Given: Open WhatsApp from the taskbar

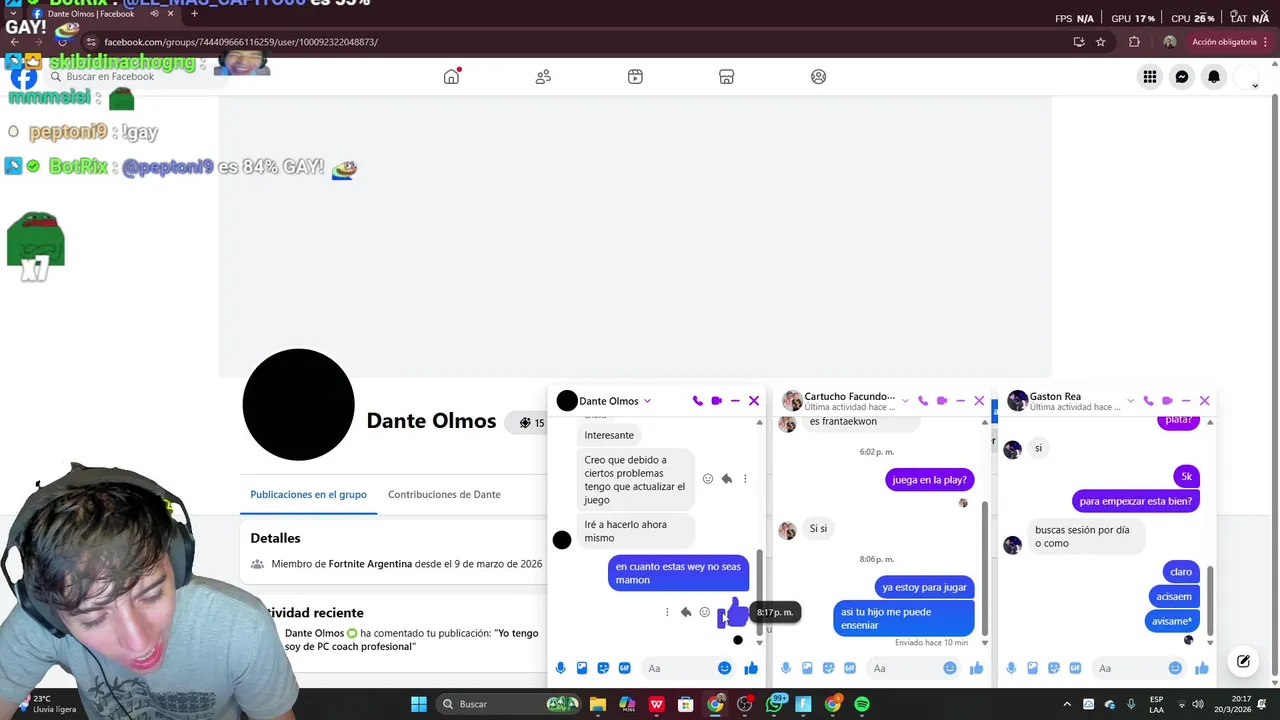Looking at the screenshot, I should [774, 704].
